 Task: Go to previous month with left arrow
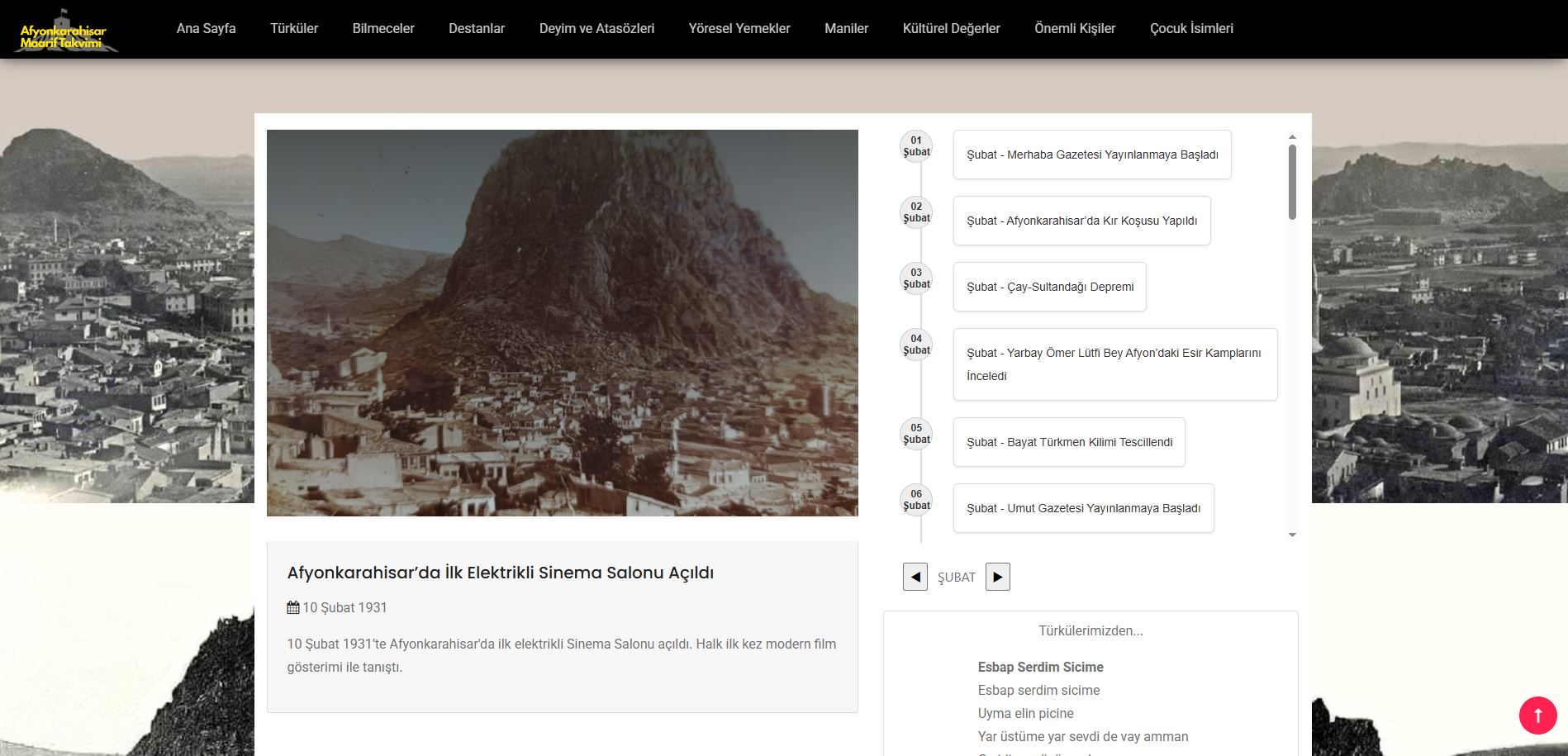click(915, 577)
